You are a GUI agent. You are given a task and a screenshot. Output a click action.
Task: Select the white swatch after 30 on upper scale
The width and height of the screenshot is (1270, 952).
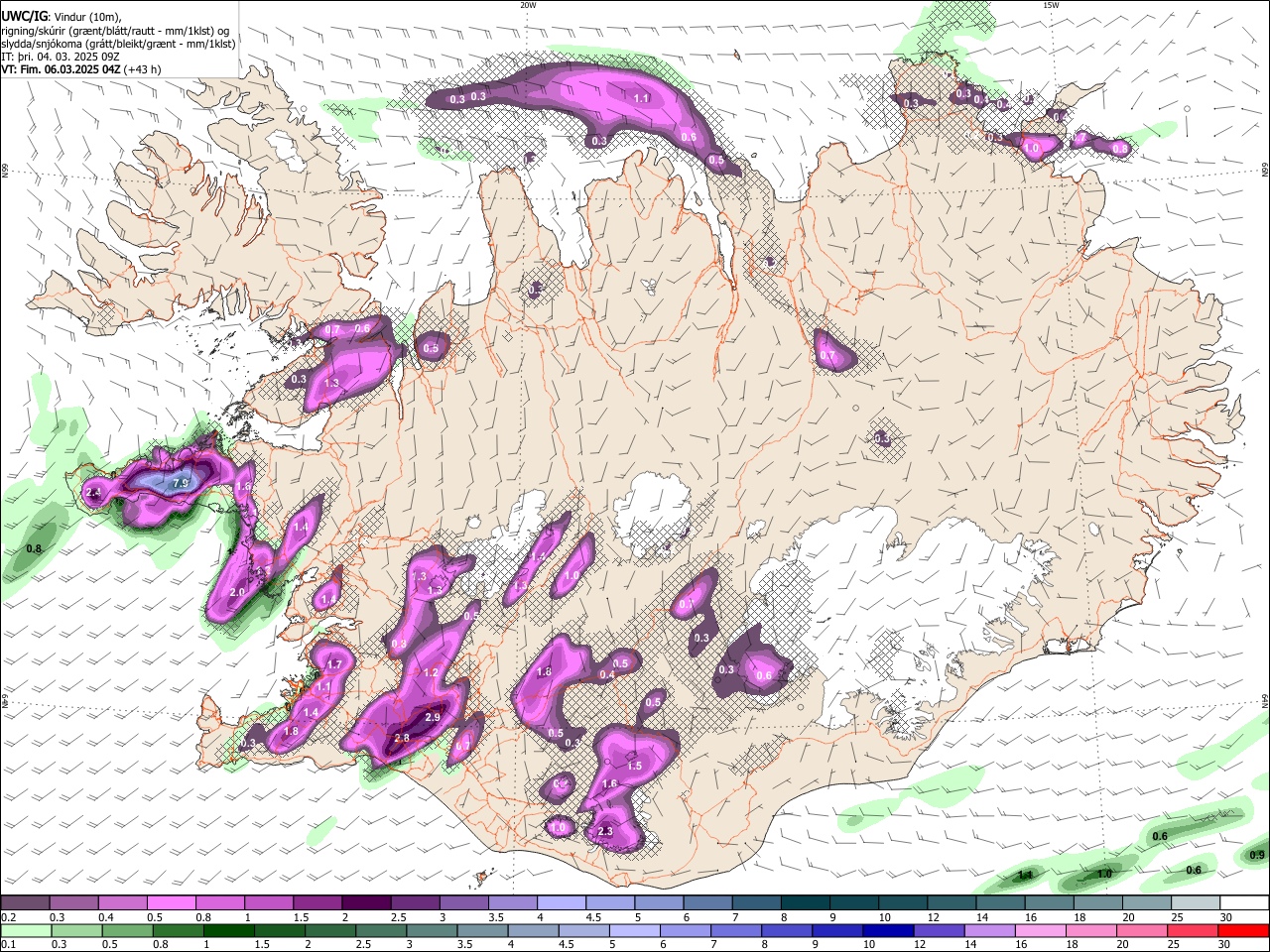[1244, 902]
